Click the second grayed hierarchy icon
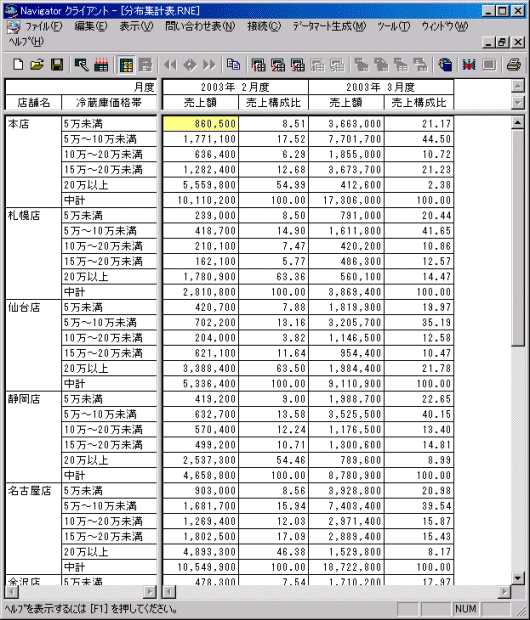Image resolution: width=530 pixels, height=620 pixels. [x=381, y=65]
